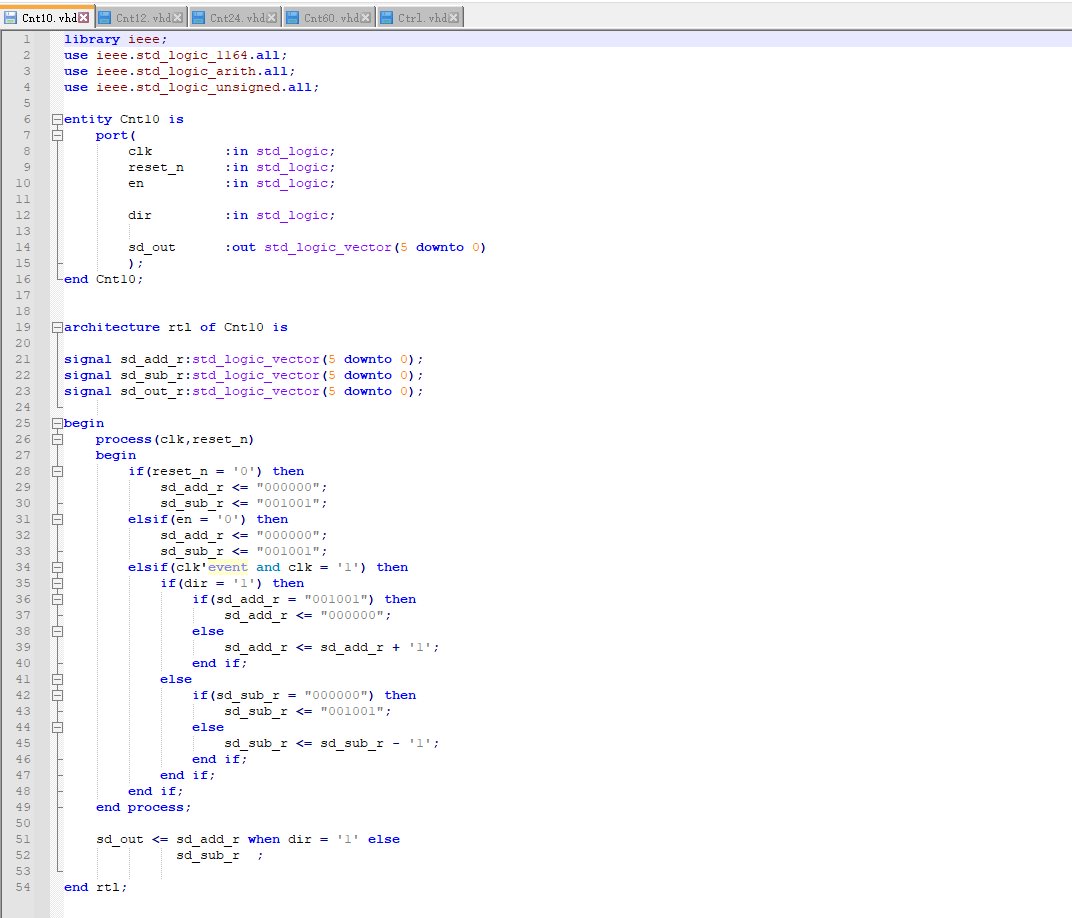Click 'end rtl;' text
Screen dimensions: 1072x918
(x=96, y=887)
